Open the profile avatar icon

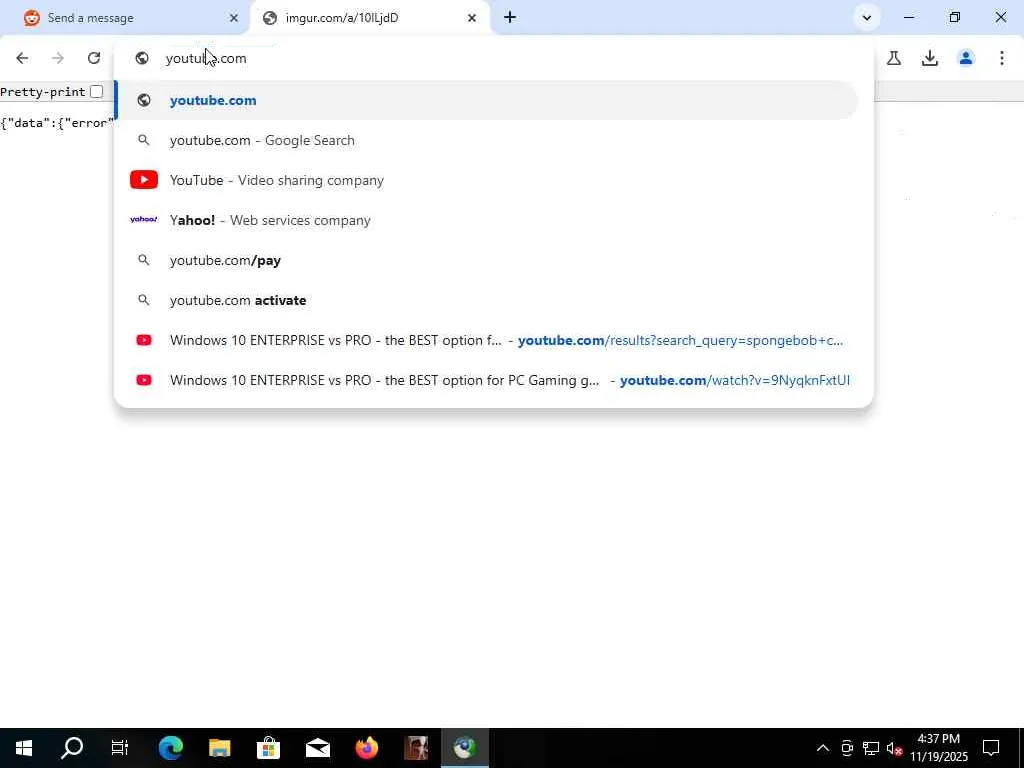pyautogui.click(x=966, y=58)
